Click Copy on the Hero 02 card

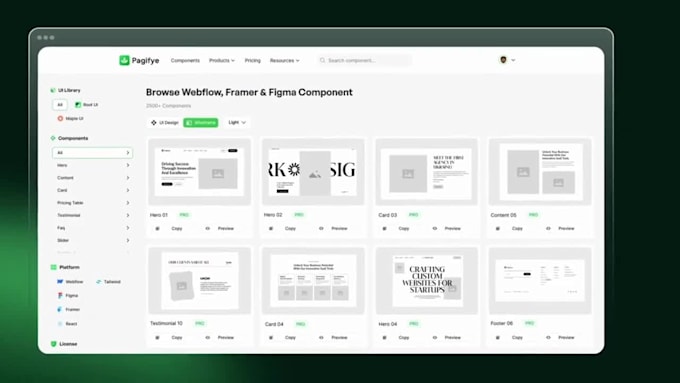point(290,228)
